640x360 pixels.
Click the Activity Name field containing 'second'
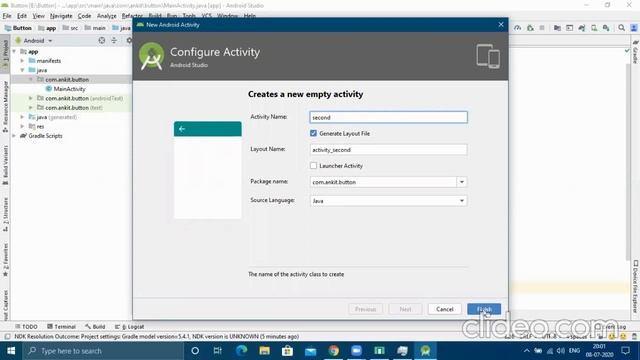[388, 118]
